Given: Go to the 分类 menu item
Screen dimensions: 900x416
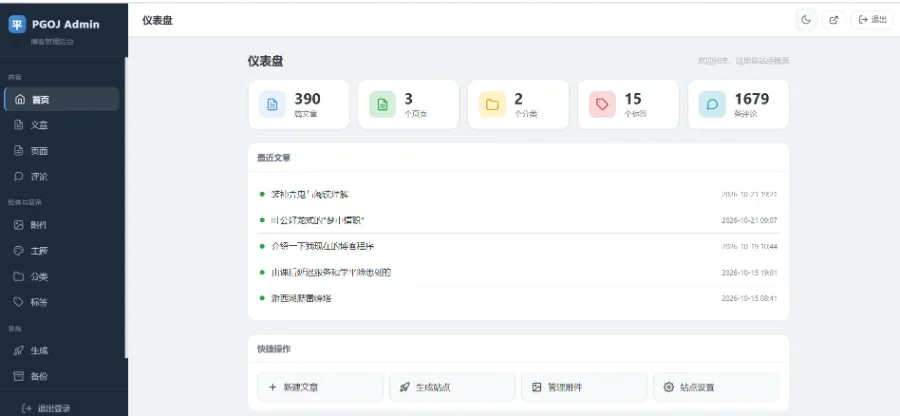Looking at the screenshot, I should (x=61, y=277).
